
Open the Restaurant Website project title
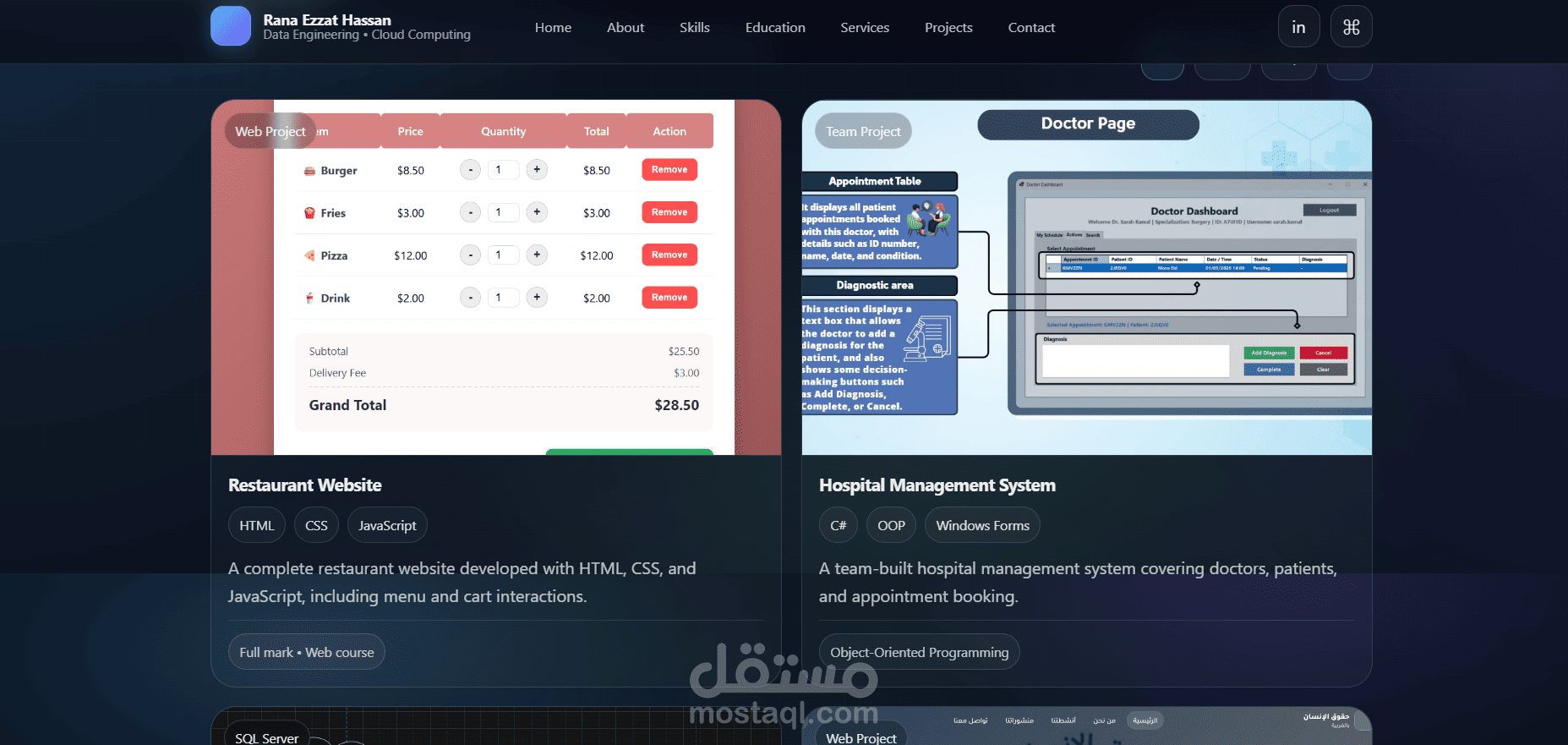click(x=305, y=485)
